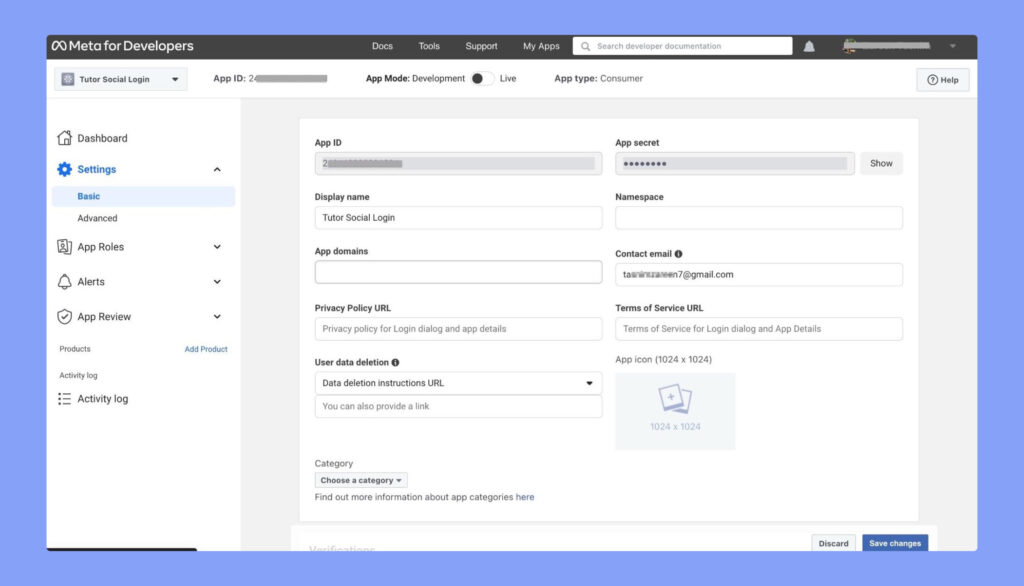1024x586 pixels.
Task: Switch to the Advanced settings tab
Action: click(97, 218)
